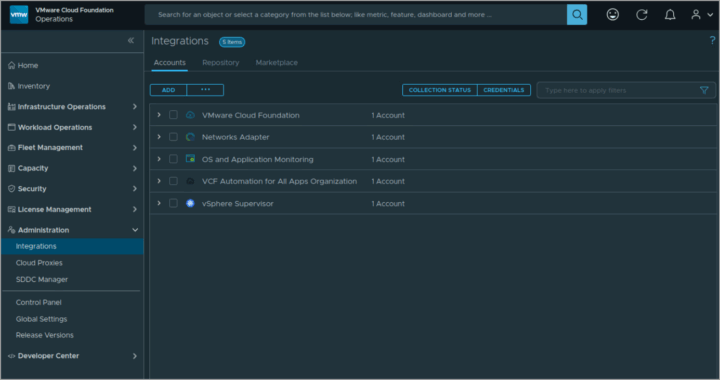Open the notifications bell
720x380 pixels.
click(x=670, y=15)
